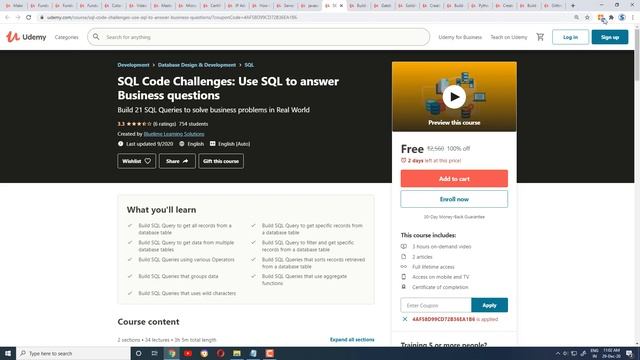
Task: Click the Log in button
Action: (x=570, y=37)
